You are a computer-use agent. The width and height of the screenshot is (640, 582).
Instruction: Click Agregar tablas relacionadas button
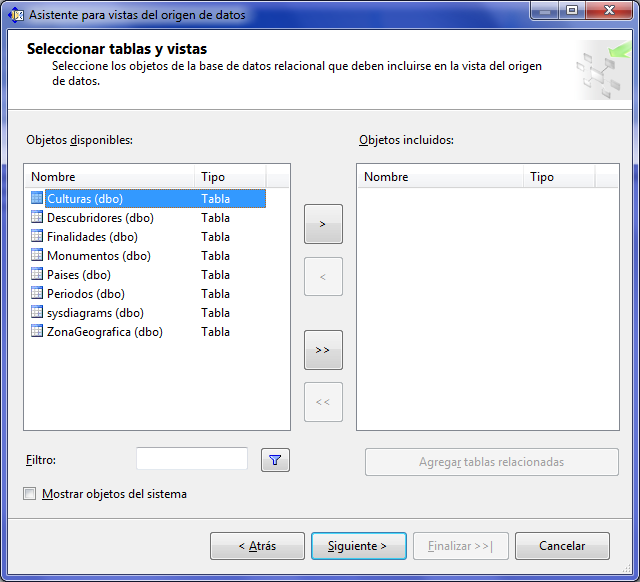click(492, 462)
